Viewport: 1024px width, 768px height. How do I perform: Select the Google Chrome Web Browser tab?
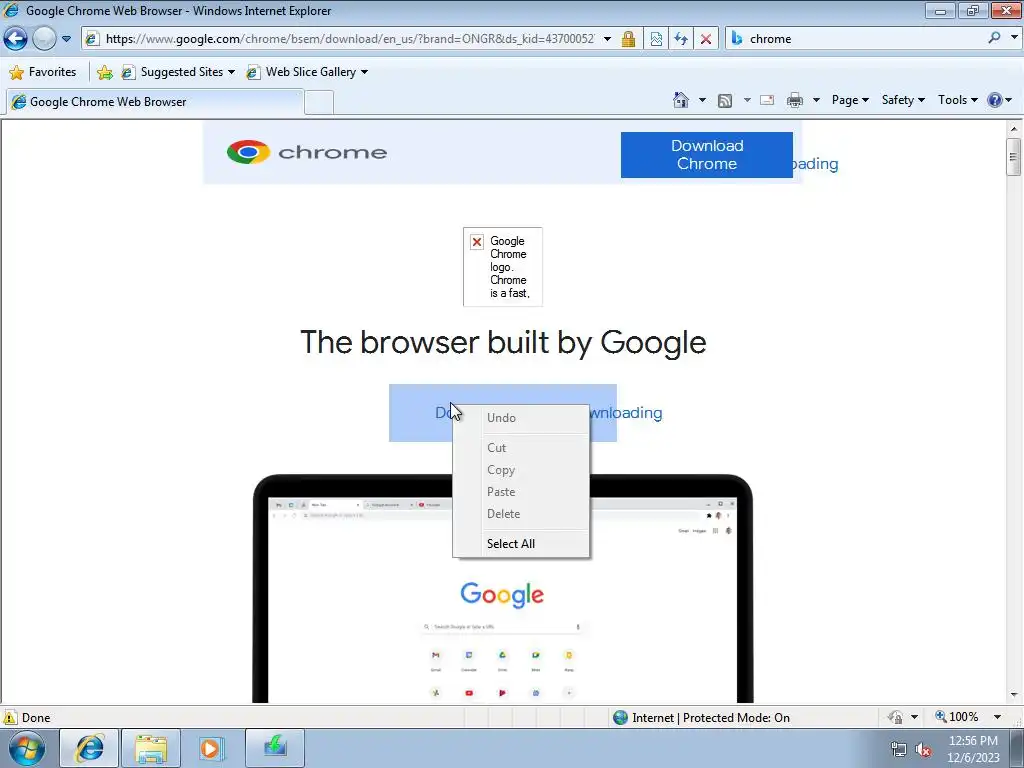[x=155, y=102]
